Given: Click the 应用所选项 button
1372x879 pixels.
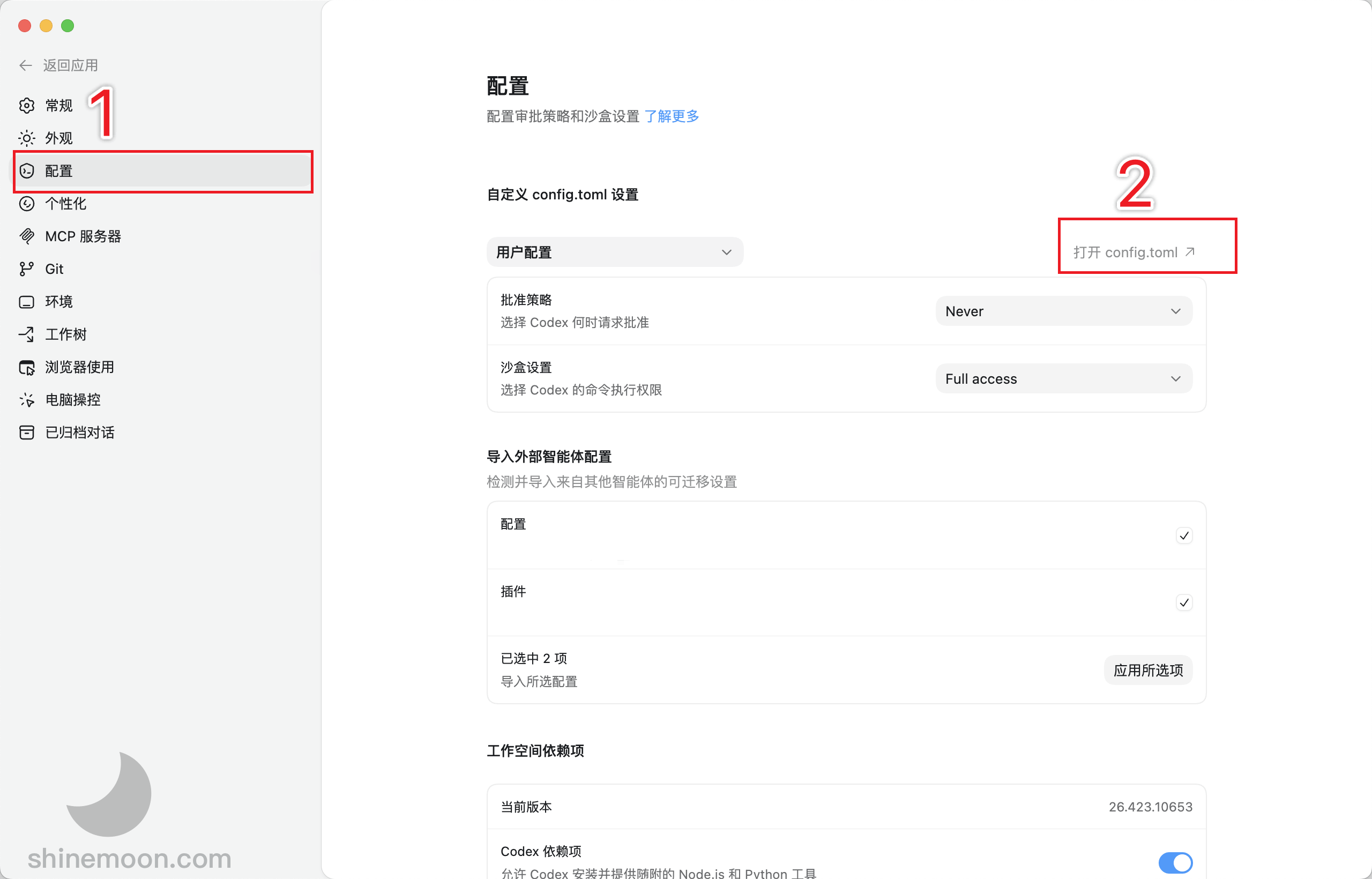Looking at the screenshot, I should click(x=1149, y=670).
